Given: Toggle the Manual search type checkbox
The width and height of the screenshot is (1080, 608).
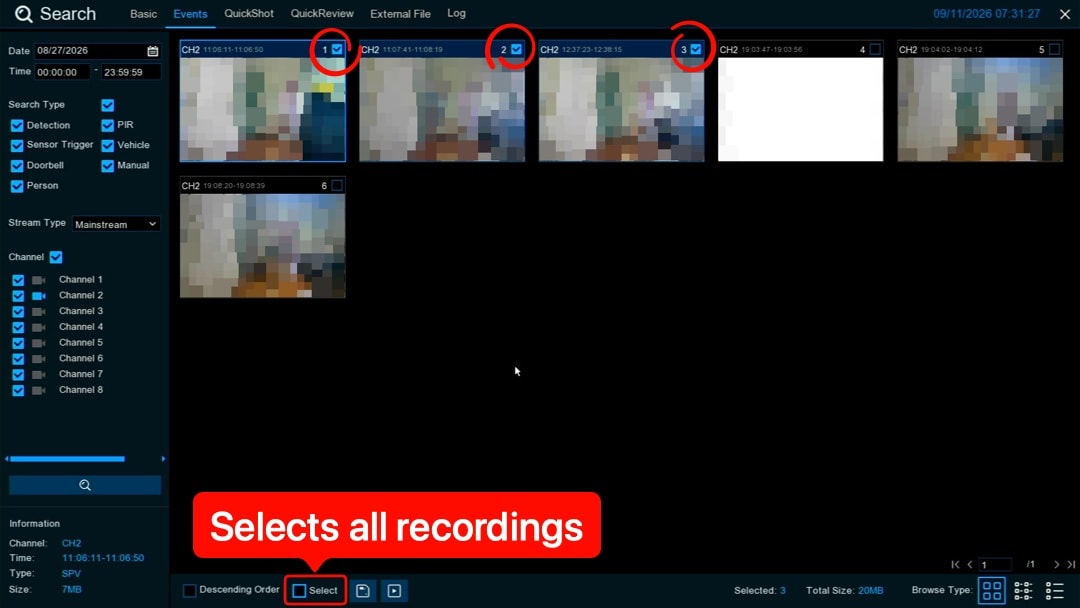Looking at the screenshot, I should tap(107, 166).
